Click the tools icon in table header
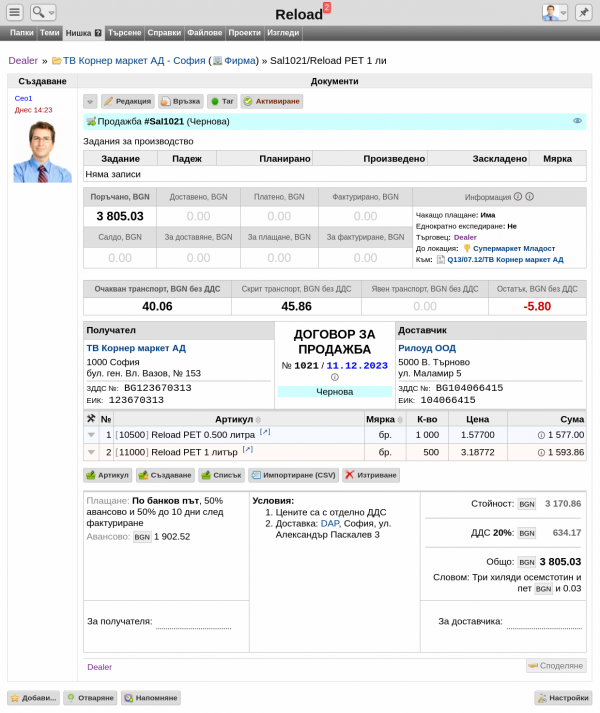Image resolution: width=600 pixels, height=713 pixels. point(91,418)
